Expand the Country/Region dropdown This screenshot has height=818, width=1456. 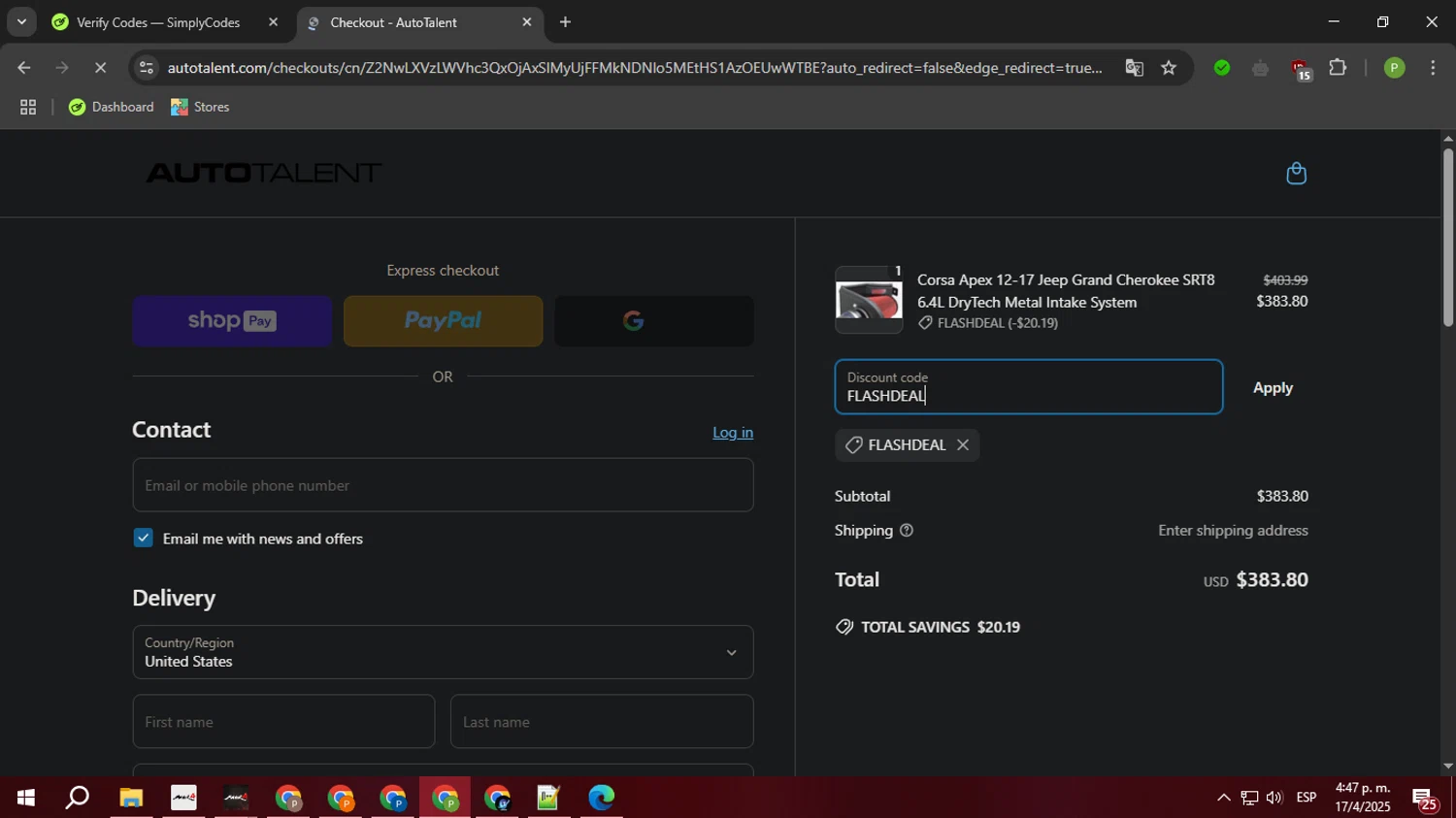coord(443,652)
